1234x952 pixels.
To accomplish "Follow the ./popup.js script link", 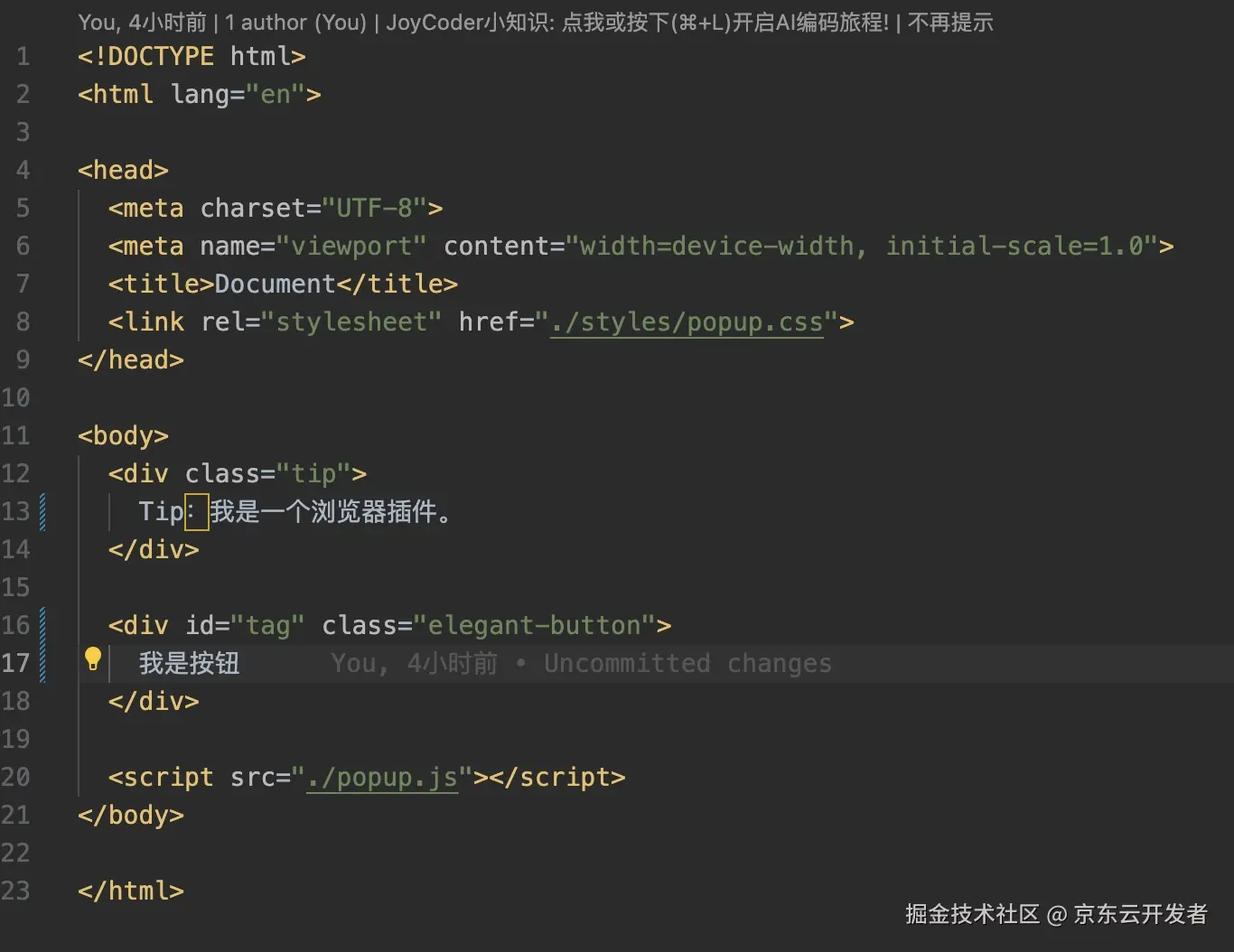I will pyautogui.click(x=382, y=778).
